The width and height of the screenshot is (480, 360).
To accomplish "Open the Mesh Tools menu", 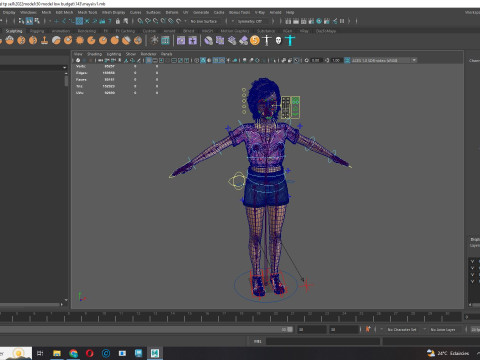I will tap(87, 12).
